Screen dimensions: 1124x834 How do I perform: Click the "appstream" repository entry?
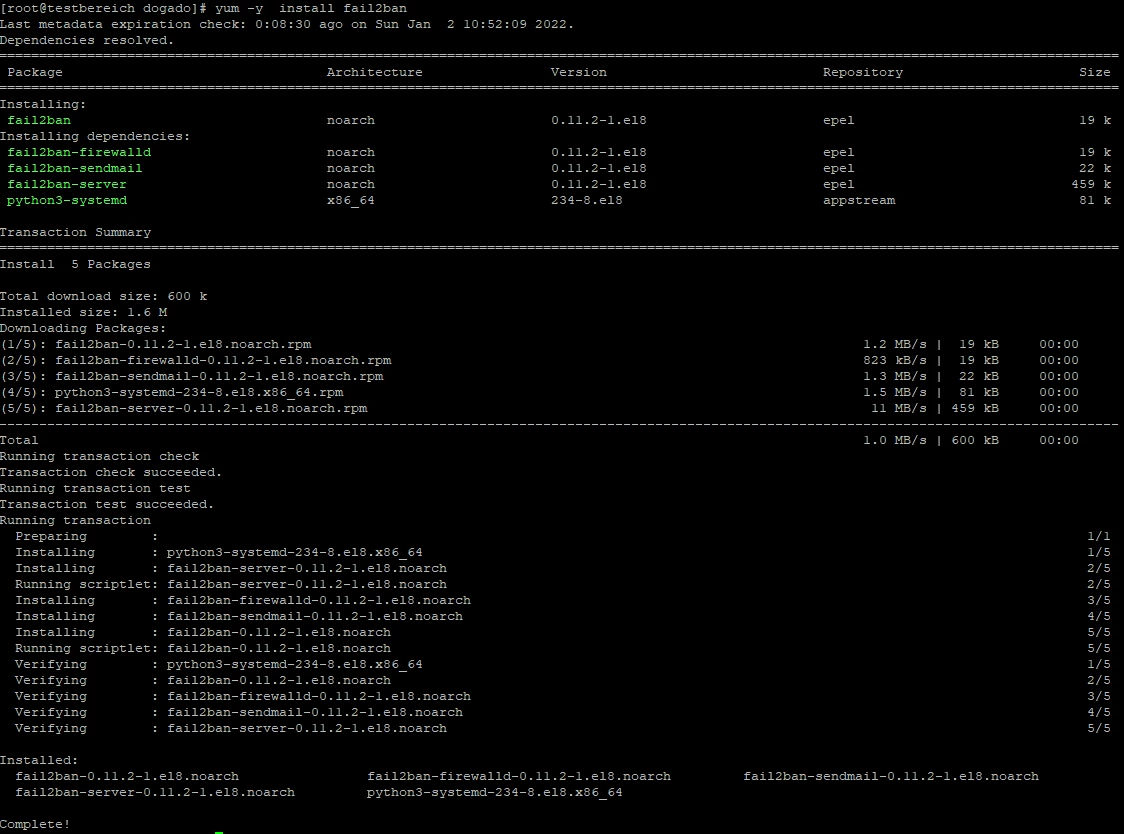pos(858,200)
